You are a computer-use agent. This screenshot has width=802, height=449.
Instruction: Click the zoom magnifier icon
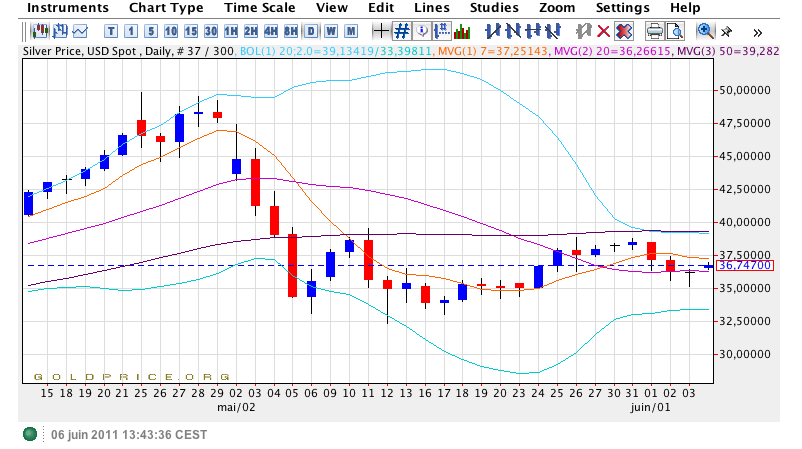coord(705,30)
